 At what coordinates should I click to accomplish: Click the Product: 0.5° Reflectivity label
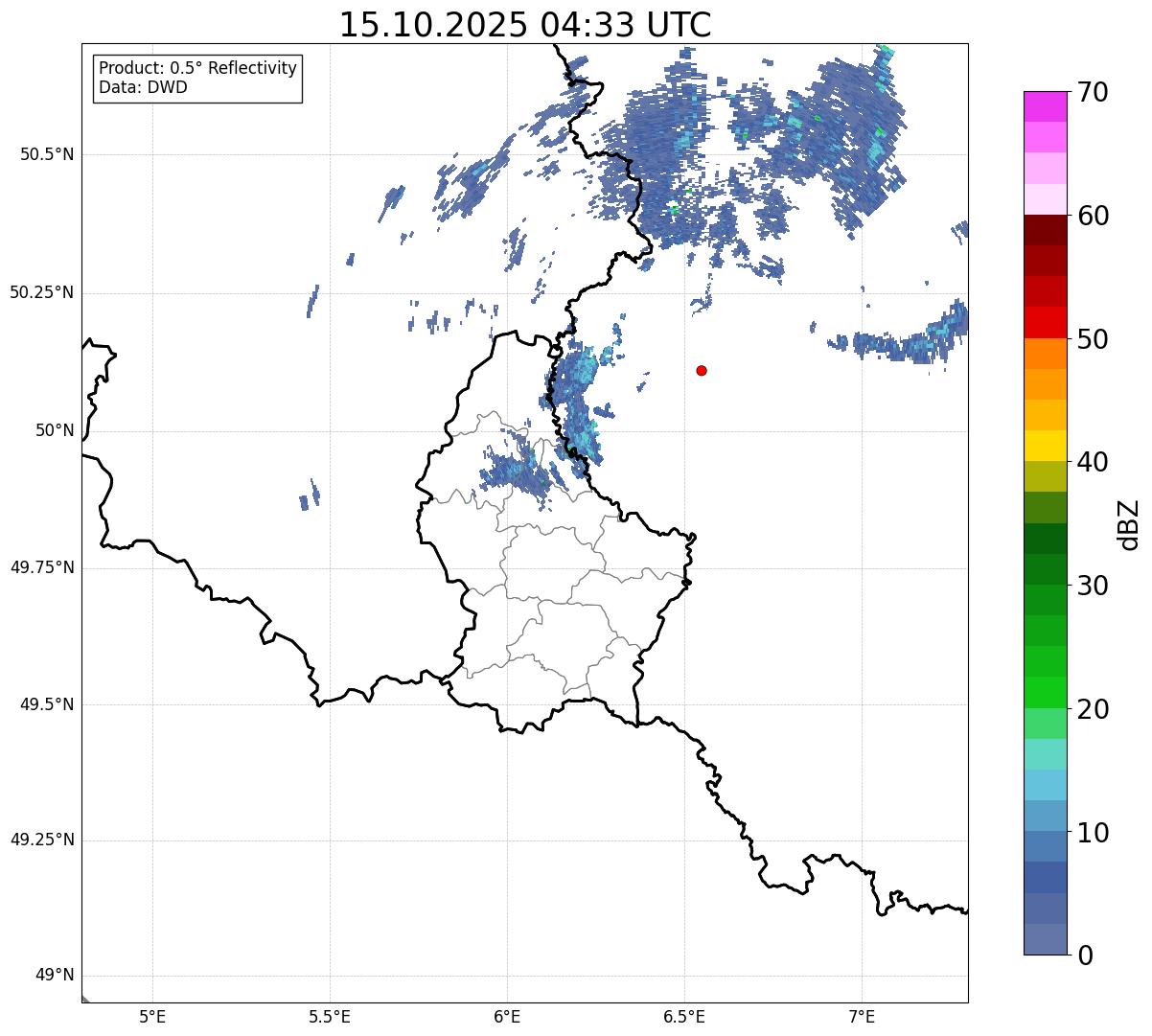(197, 69)
